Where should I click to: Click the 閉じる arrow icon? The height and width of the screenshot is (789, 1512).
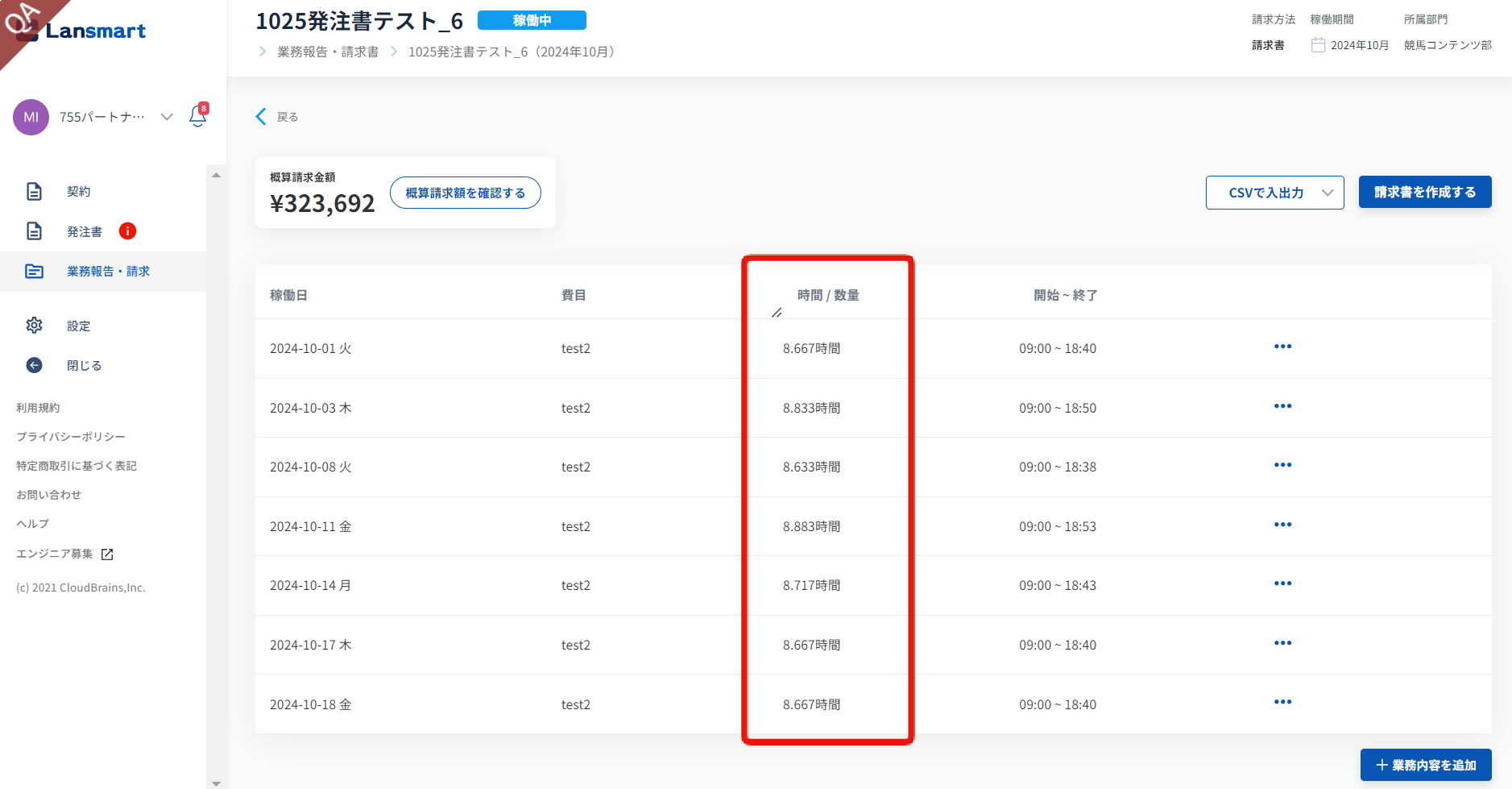point(34,365)
